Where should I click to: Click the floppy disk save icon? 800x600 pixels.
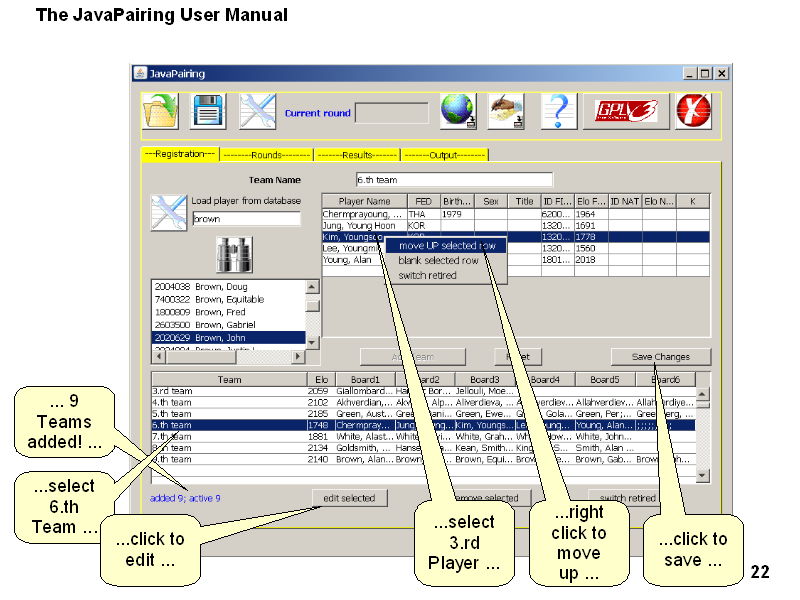[208, 111]
